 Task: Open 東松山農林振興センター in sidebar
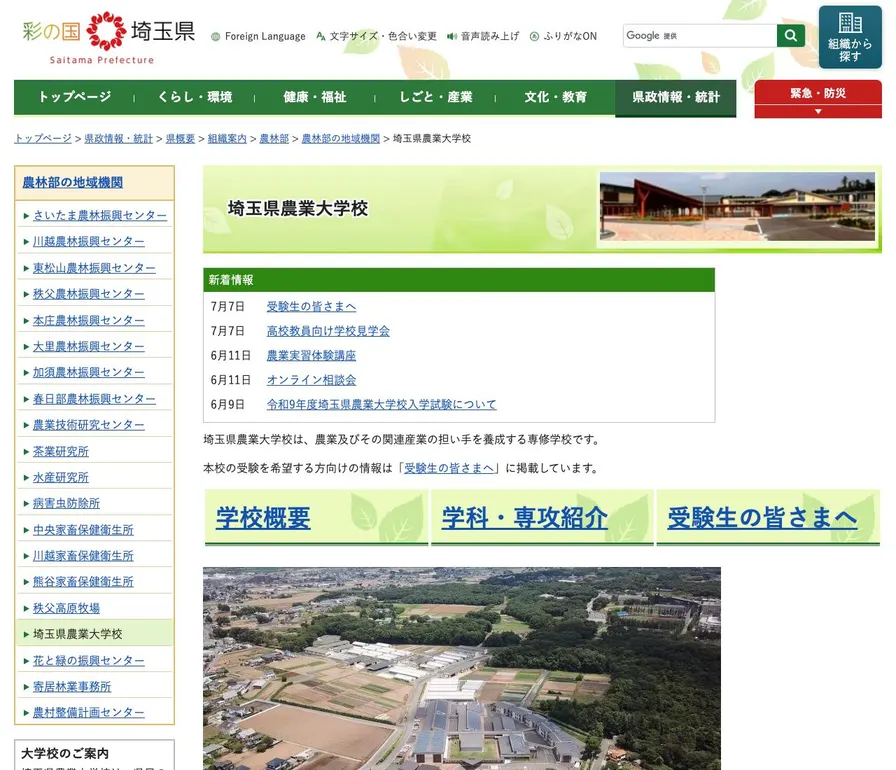pyautogui.click(x=94, y=268)
